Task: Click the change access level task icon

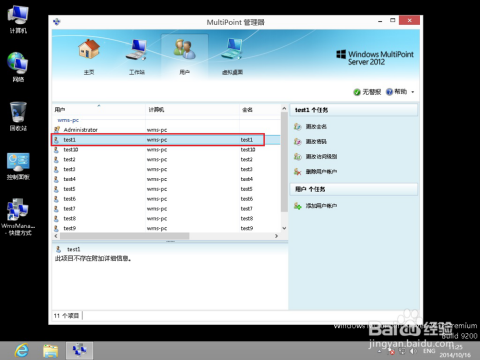Action: pos(298,156)
